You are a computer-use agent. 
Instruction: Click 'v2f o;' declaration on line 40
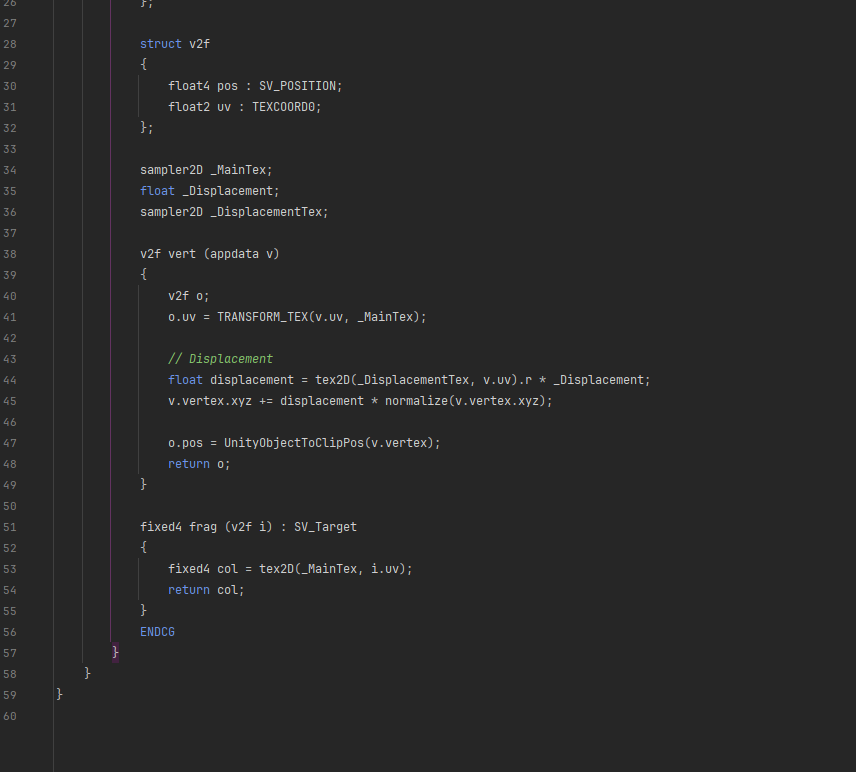click(x=189, y=296)
